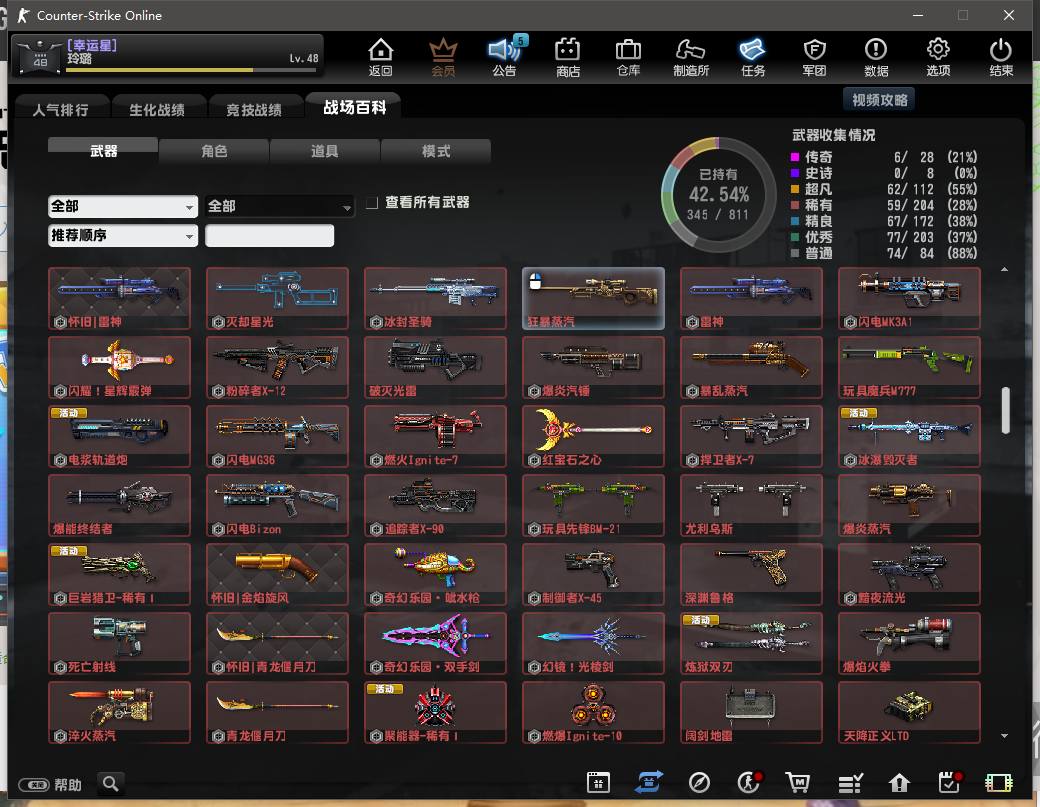The image size is (1040, 807).
Task: Click the film strip icon in bottom bar
Action: tap(999, 783)
